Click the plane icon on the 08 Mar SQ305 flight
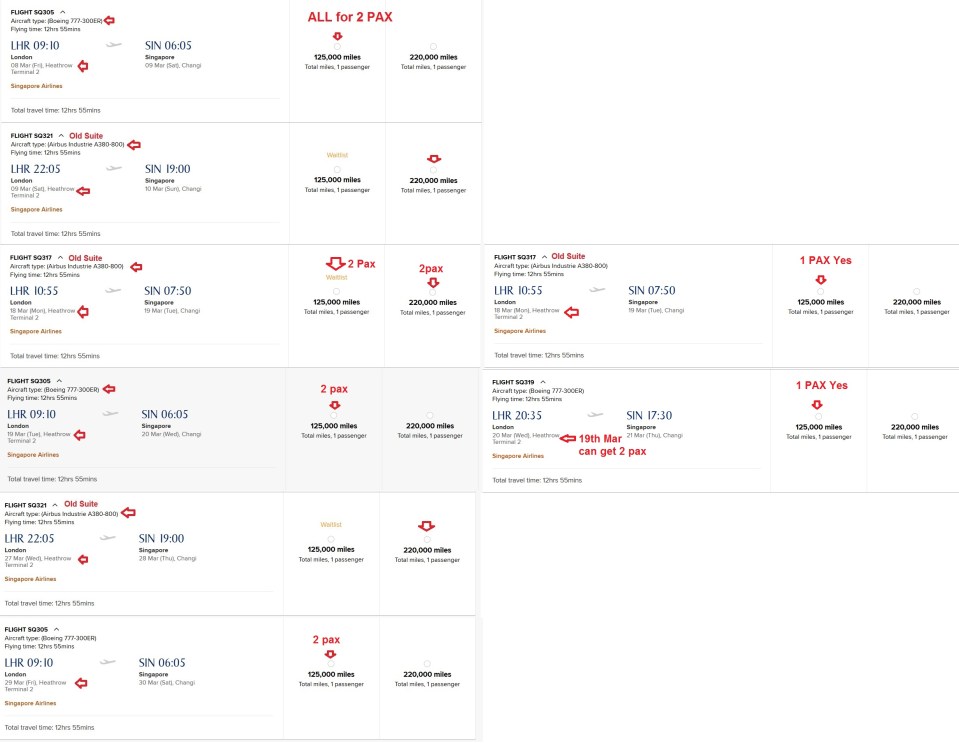Image resolution: width=959 pixels, height=743 pixels. point(113,45)
